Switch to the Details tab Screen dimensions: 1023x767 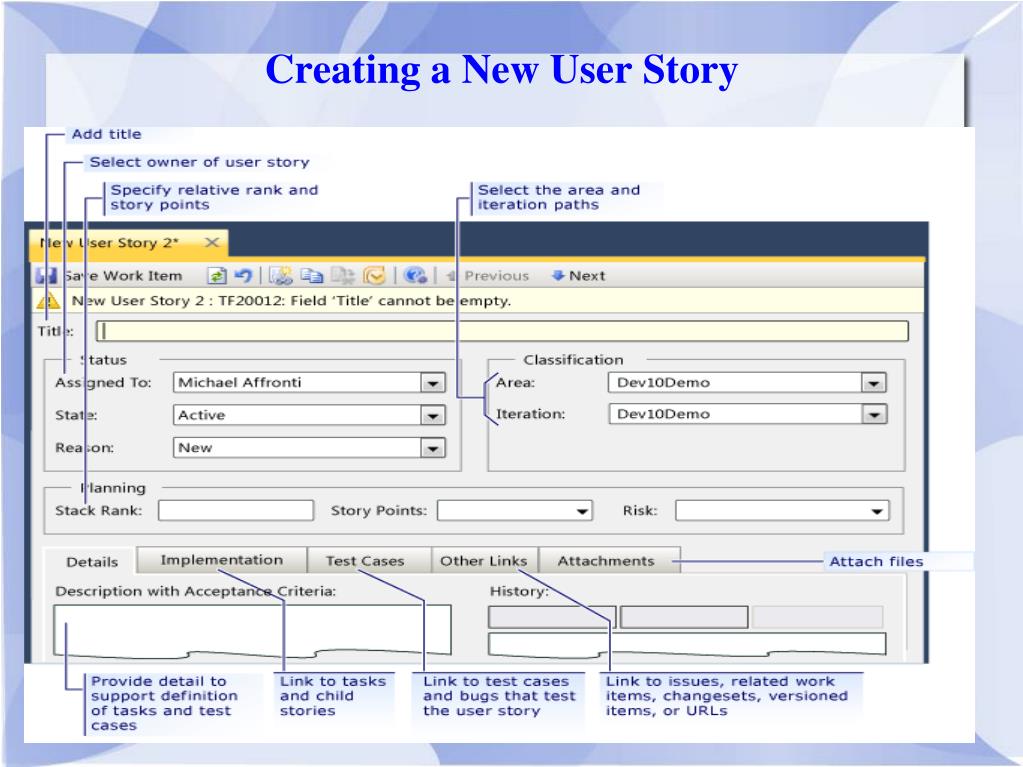pos(92,562)
